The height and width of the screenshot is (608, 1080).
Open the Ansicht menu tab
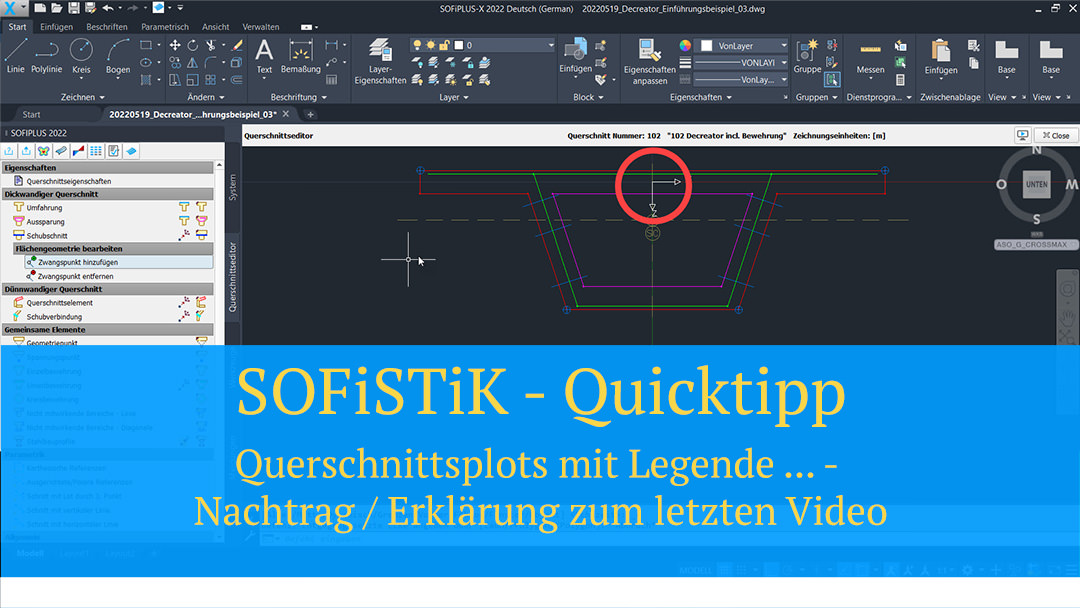pos(215,27)
